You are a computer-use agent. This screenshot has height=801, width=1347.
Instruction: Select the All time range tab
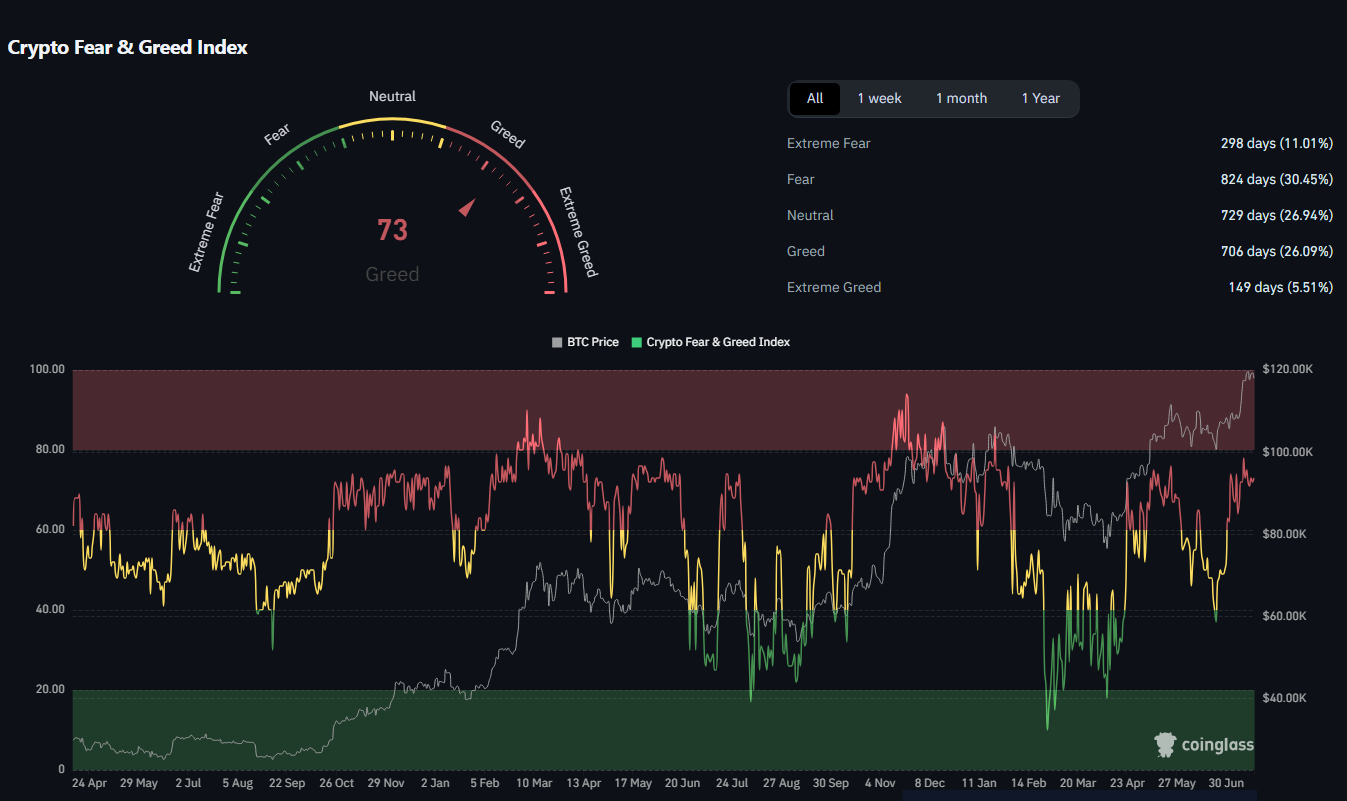pos(815,98)
